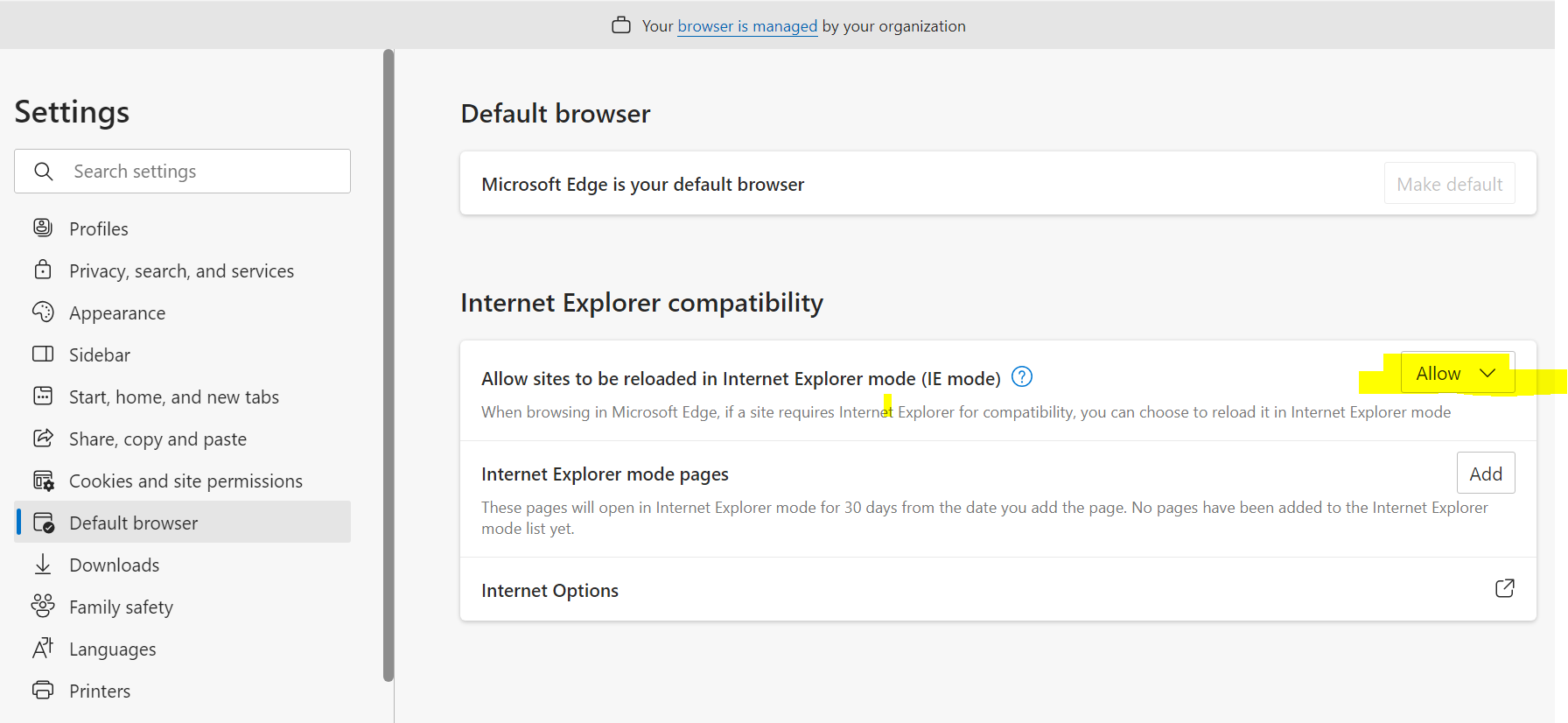This screenshot has height=723, width=1568.
Task: Open the Printers settings section
Action: [100, 691]
